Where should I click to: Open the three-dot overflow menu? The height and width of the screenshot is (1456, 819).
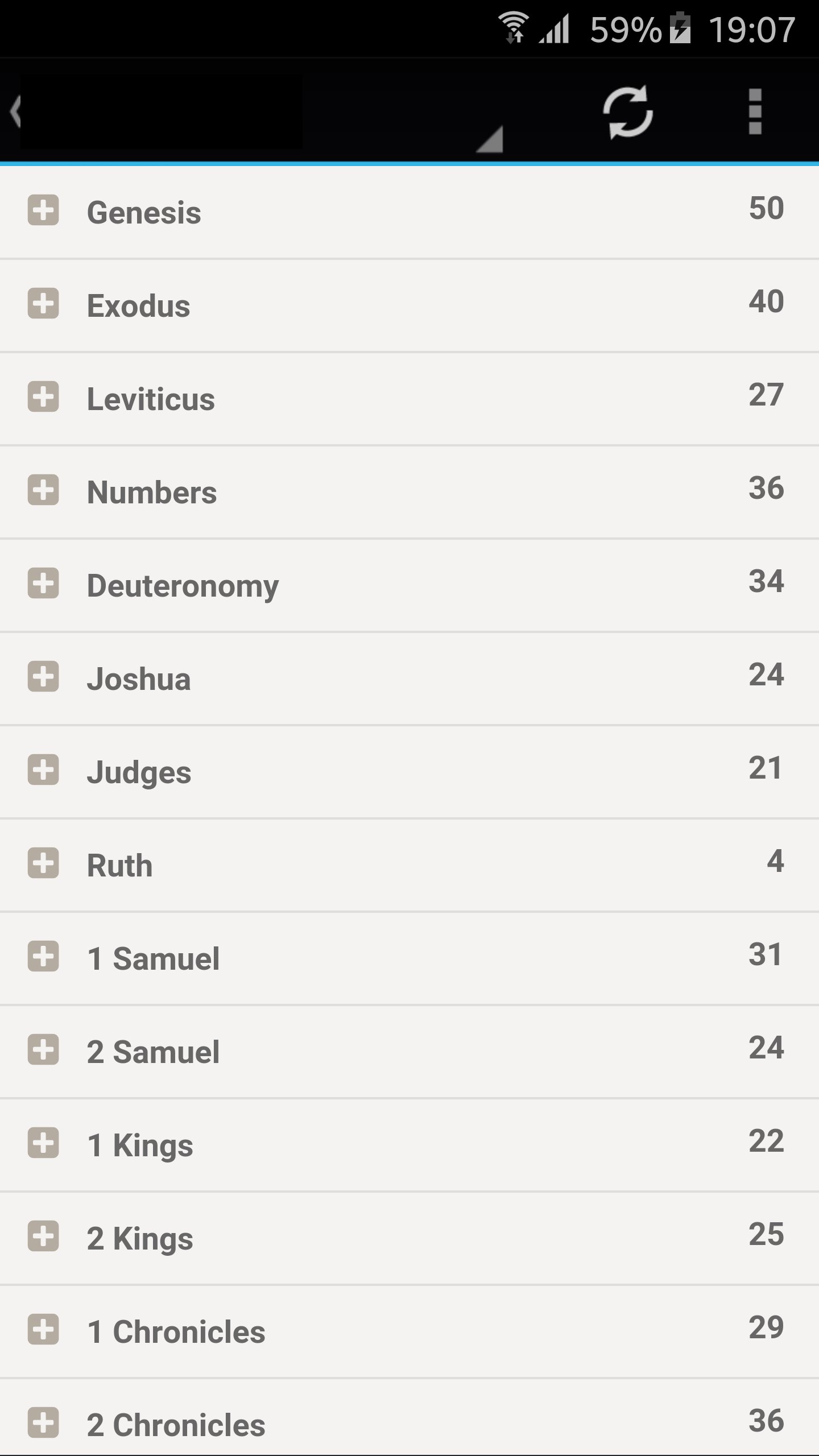click(x=755, y=111)
